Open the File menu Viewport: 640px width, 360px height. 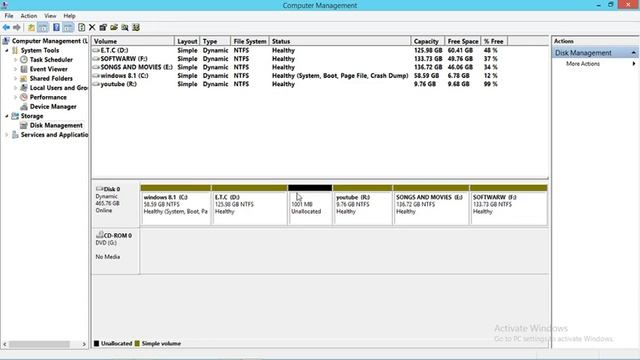coord(9,16)
